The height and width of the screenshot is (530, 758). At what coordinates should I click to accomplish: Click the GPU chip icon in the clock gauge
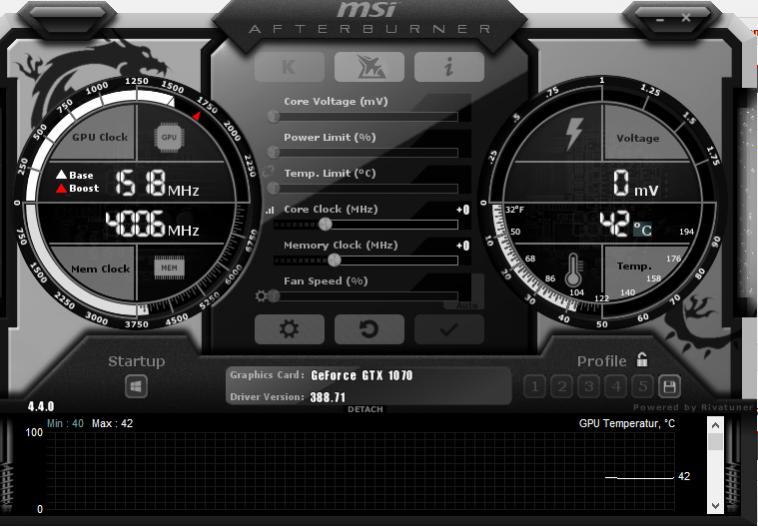[169, 137]
